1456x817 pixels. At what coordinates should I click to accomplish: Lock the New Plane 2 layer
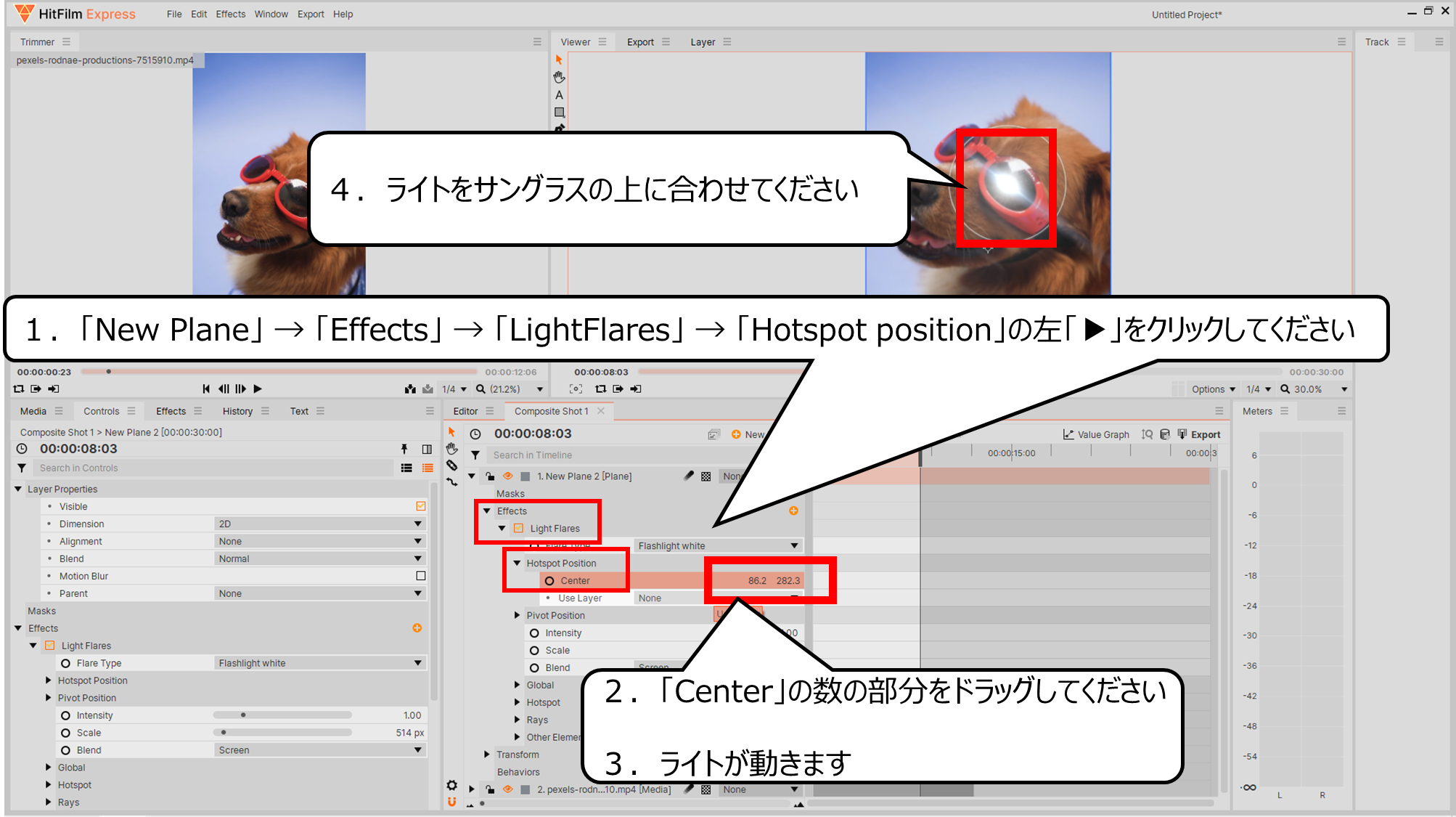(x=490, y=476)
